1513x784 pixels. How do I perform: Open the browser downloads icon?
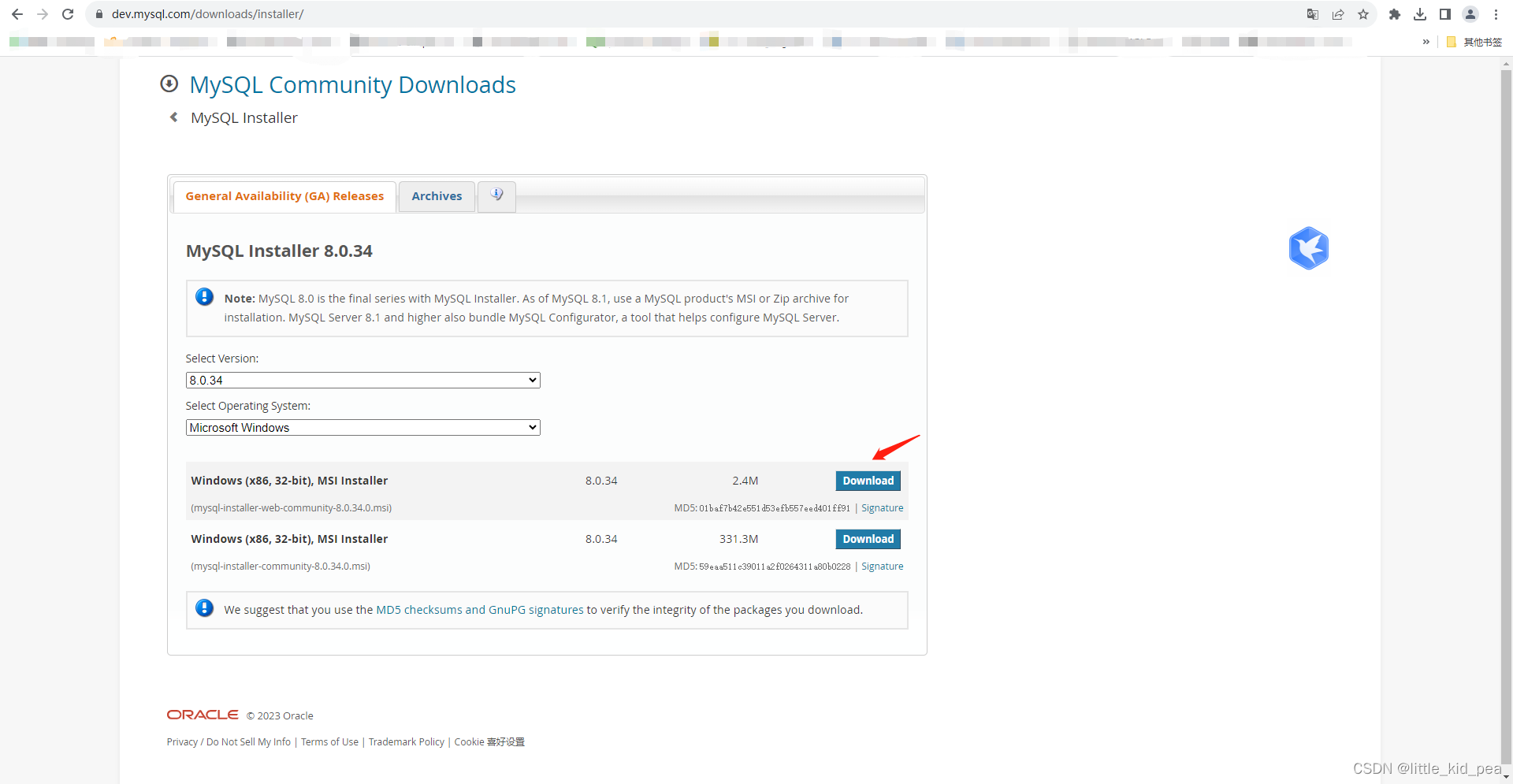coord(1420,14)
